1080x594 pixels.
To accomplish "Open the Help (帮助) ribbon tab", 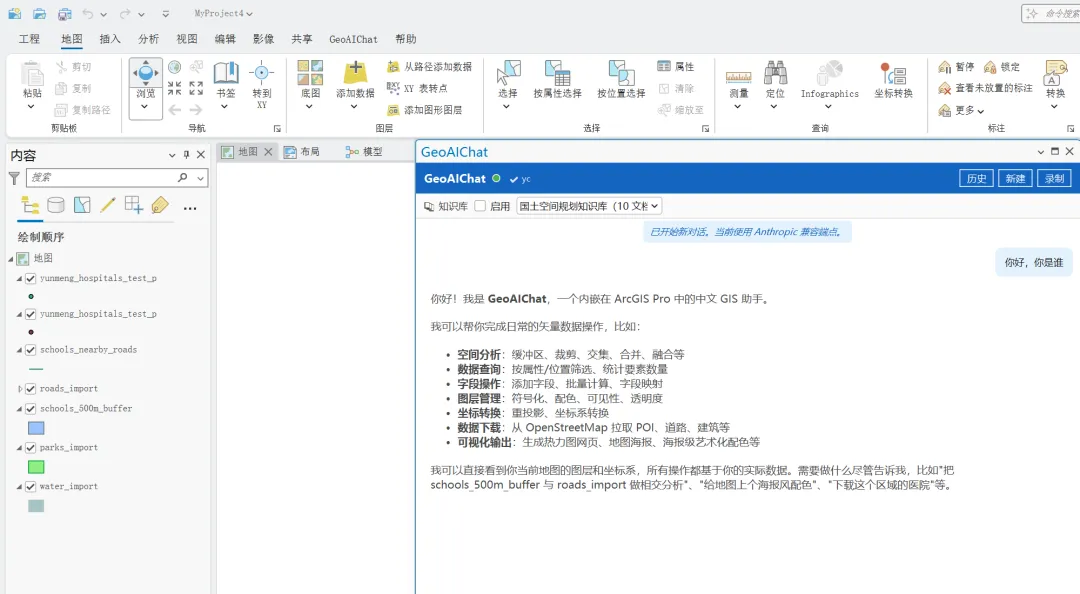I will (x=406, y=39).
